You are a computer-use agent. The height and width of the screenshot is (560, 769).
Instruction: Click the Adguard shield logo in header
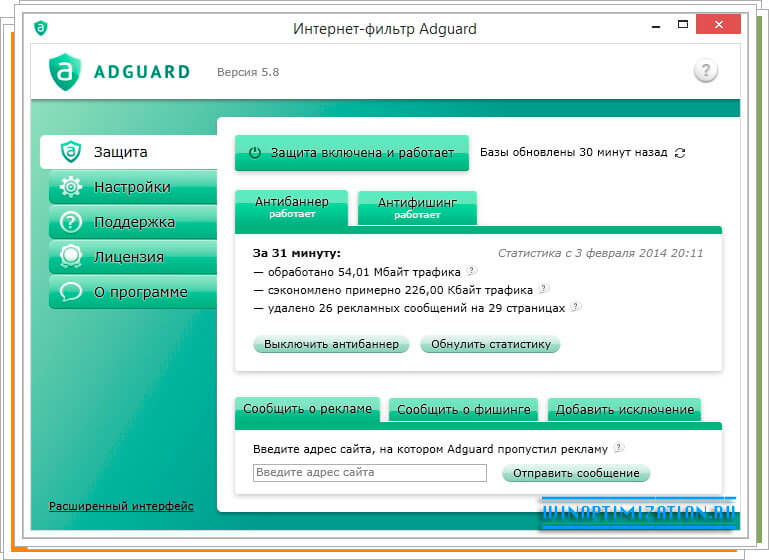[x=64, y=72]
